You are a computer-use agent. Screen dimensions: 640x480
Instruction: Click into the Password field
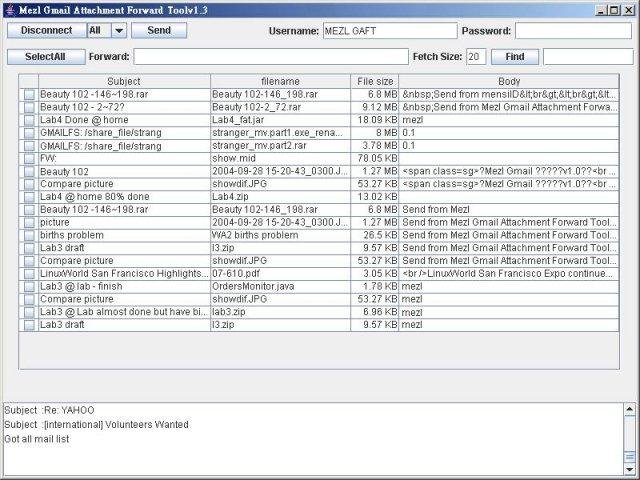tap(573, 31)
